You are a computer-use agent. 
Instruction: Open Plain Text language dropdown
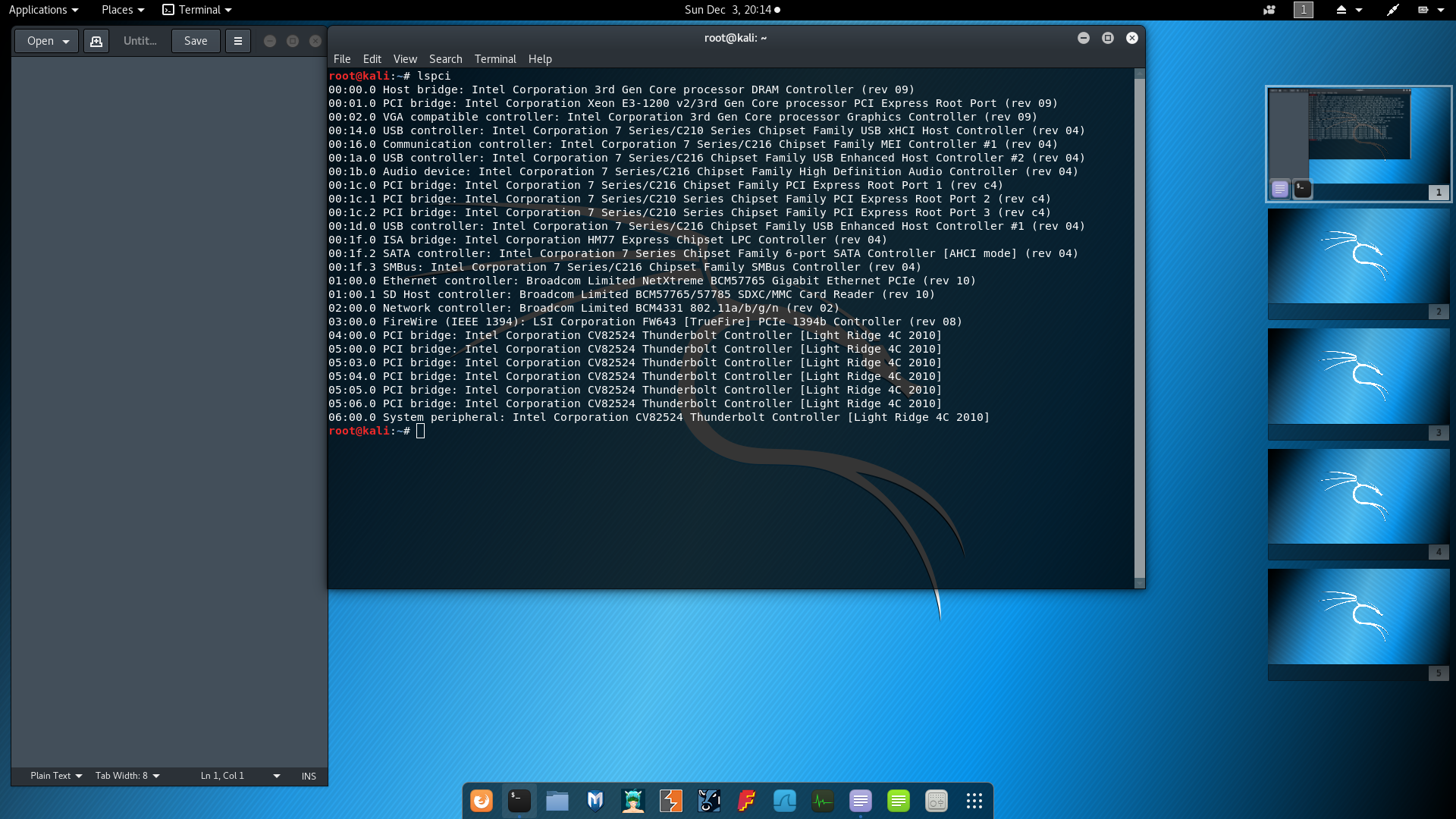[56, 776]
